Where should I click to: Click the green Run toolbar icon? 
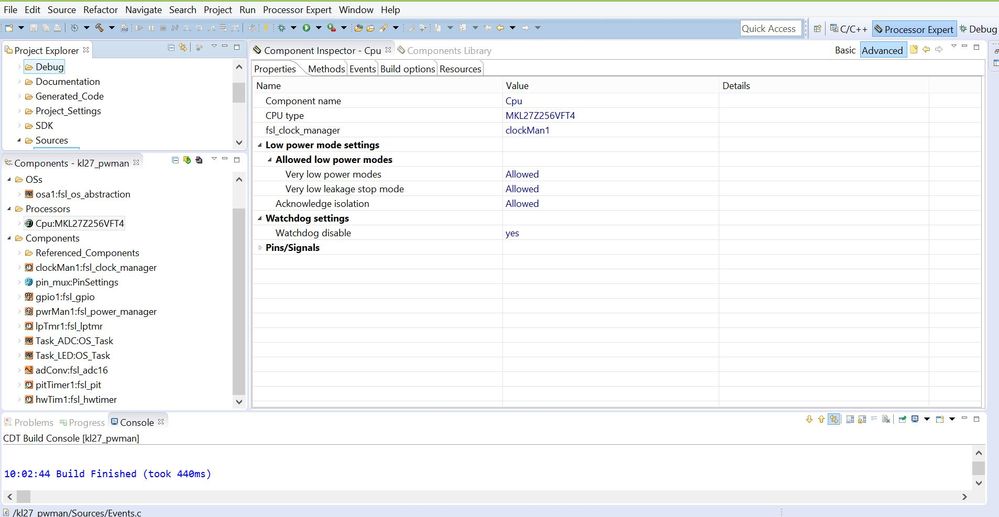click(x=306, y=28)
